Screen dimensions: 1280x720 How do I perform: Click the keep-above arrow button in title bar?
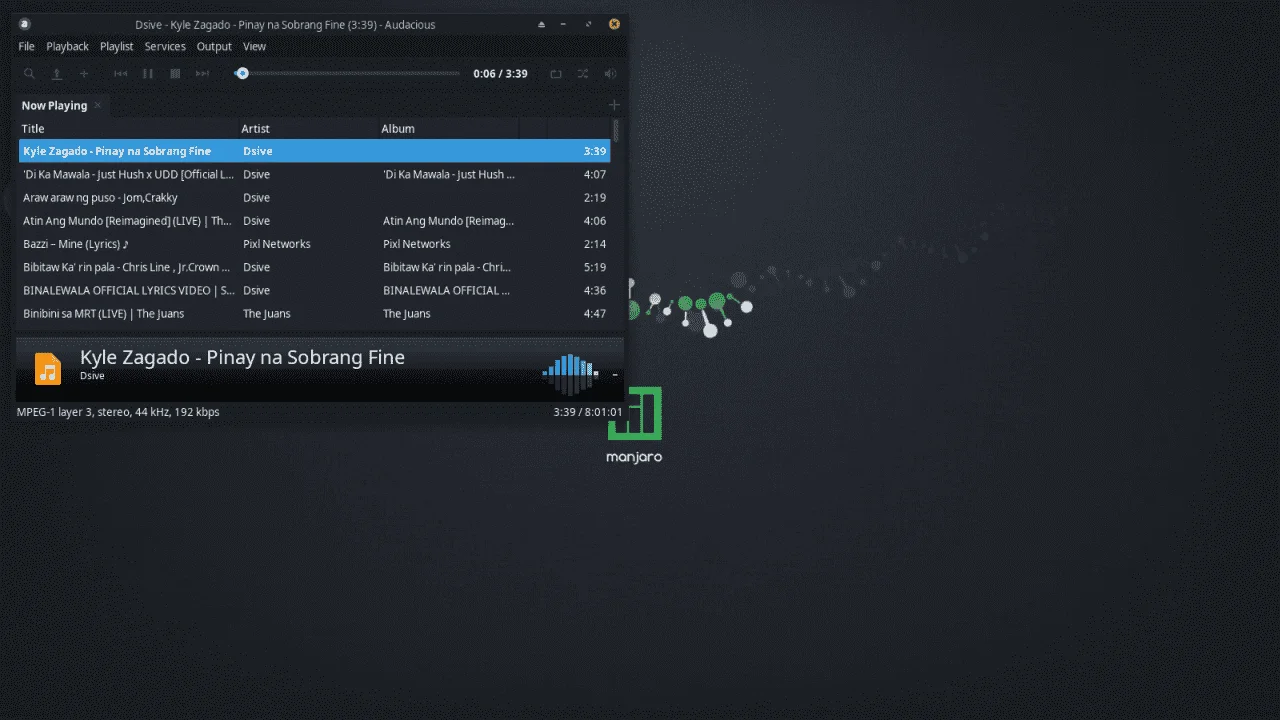tap(542, 24)
